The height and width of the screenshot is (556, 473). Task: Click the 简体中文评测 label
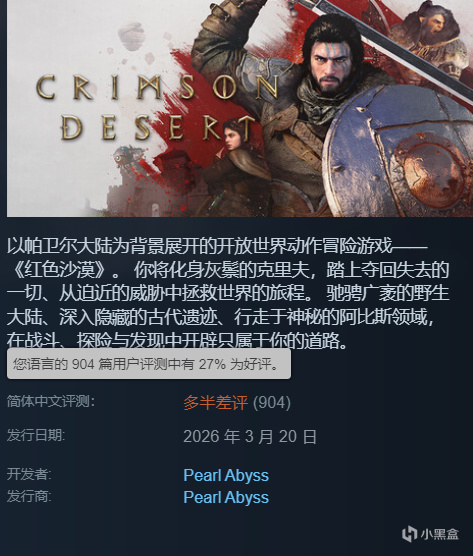point(51,401)
